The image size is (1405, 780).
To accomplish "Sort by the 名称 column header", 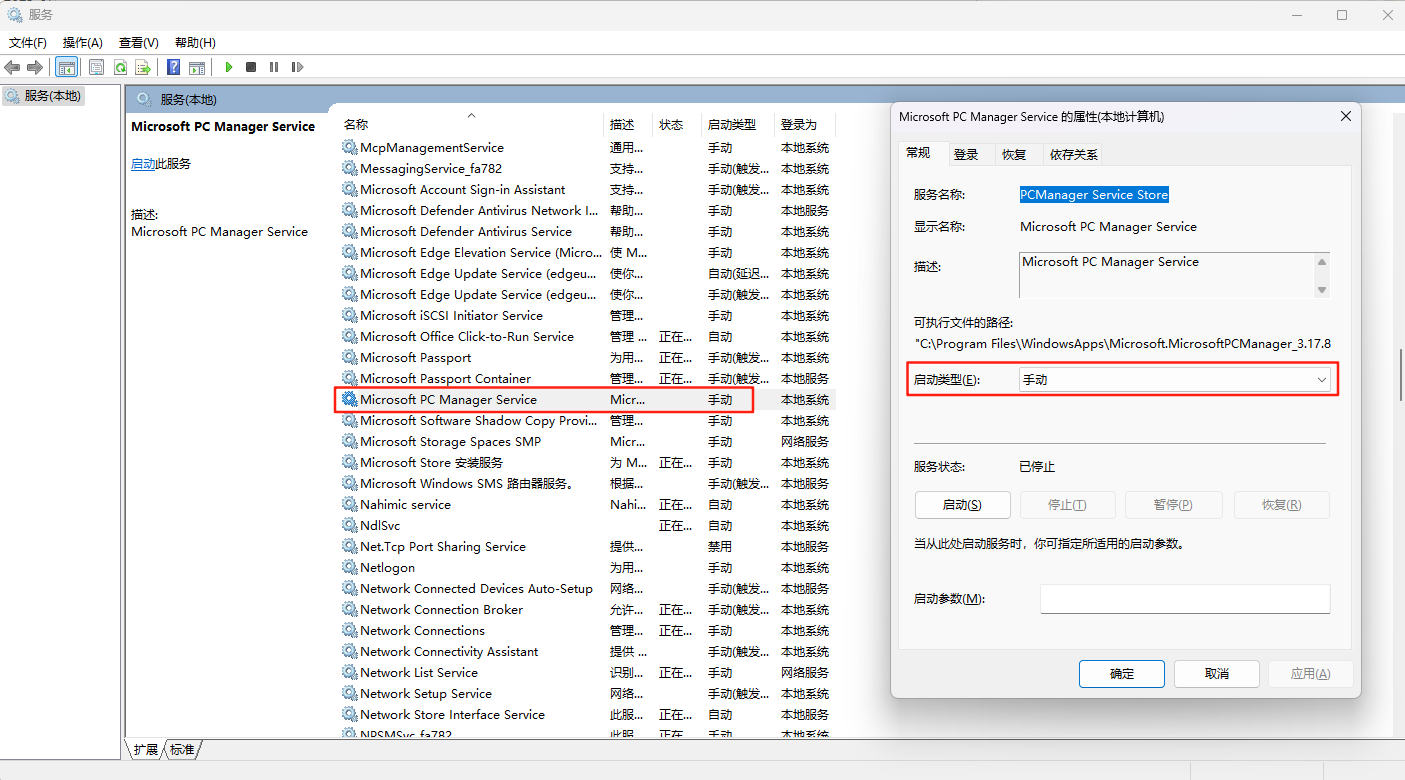I will point(470,124).
